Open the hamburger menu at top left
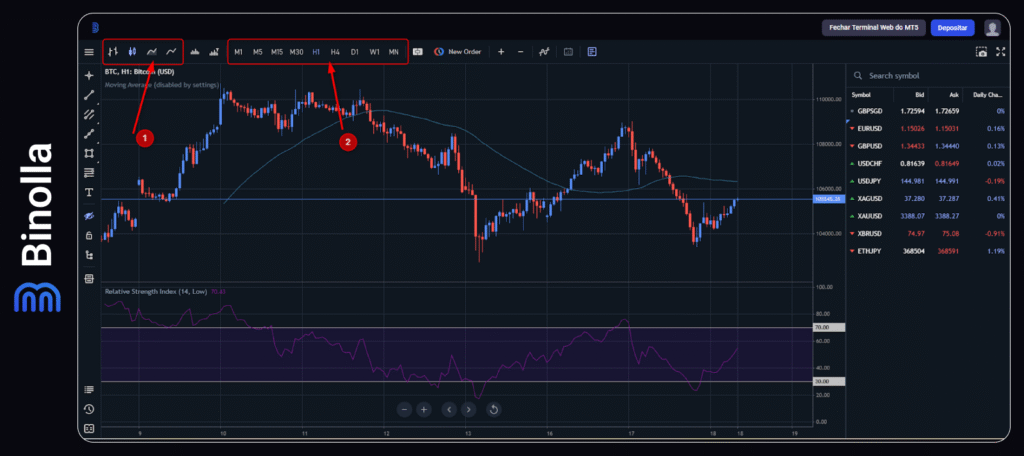Viewport: 1024px width, 456px height. pyautogui.click(x=89, y=51)
